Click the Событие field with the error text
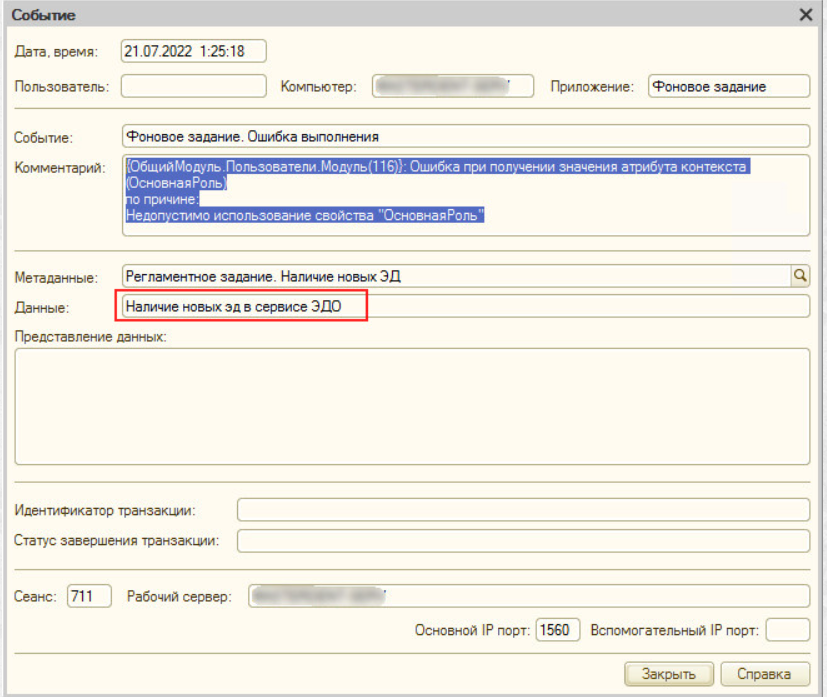The height and width of the screenshot is (697, 827). (464, 136)
